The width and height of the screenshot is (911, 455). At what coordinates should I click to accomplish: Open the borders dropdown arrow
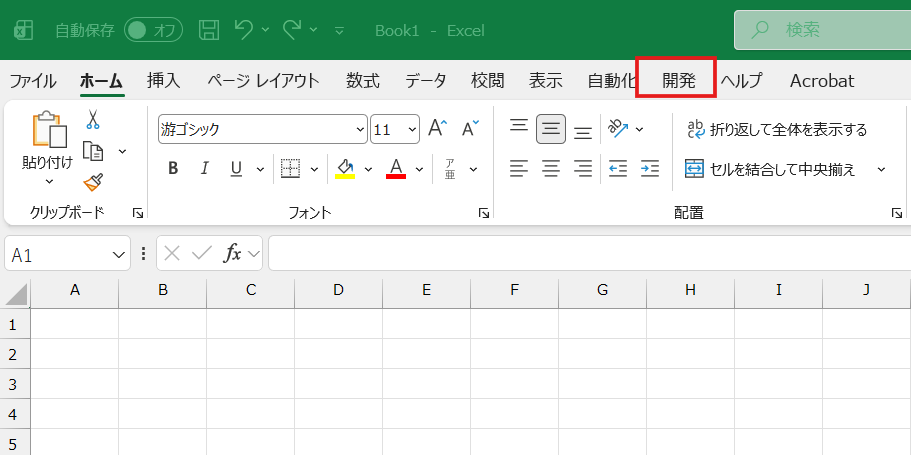pos(314,169)
